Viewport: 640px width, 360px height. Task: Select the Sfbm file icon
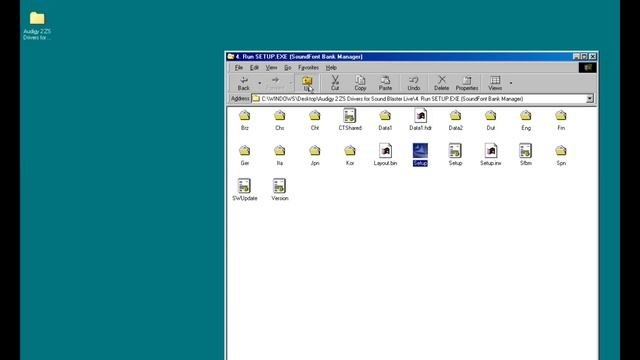525,151
